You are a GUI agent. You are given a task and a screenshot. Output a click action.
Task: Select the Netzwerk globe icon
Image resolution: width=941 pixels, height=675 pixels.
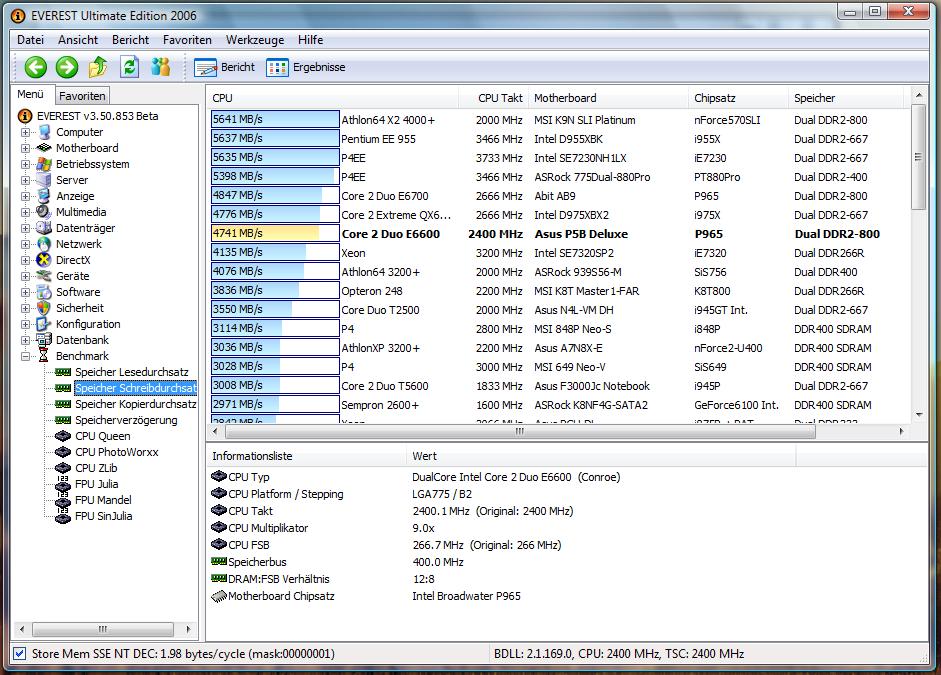(44, 244)
